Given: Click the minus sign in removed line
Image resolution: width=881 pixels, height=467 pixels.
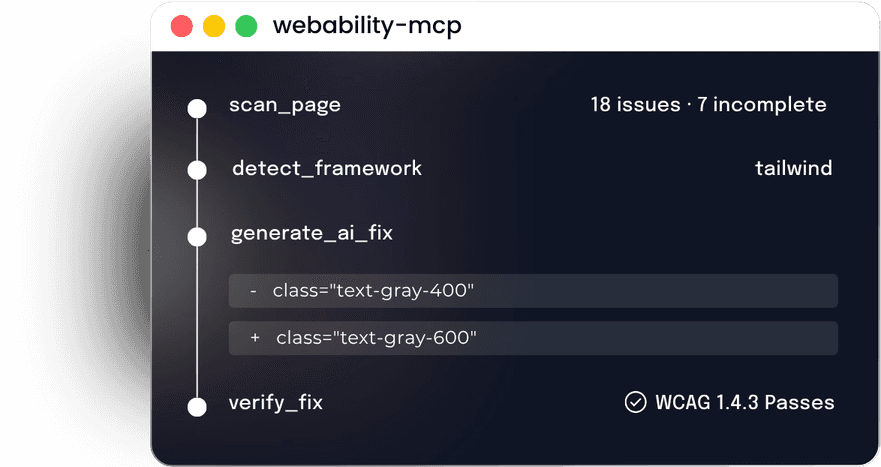Looking at the screenshot, I should (x=253, y=291).
